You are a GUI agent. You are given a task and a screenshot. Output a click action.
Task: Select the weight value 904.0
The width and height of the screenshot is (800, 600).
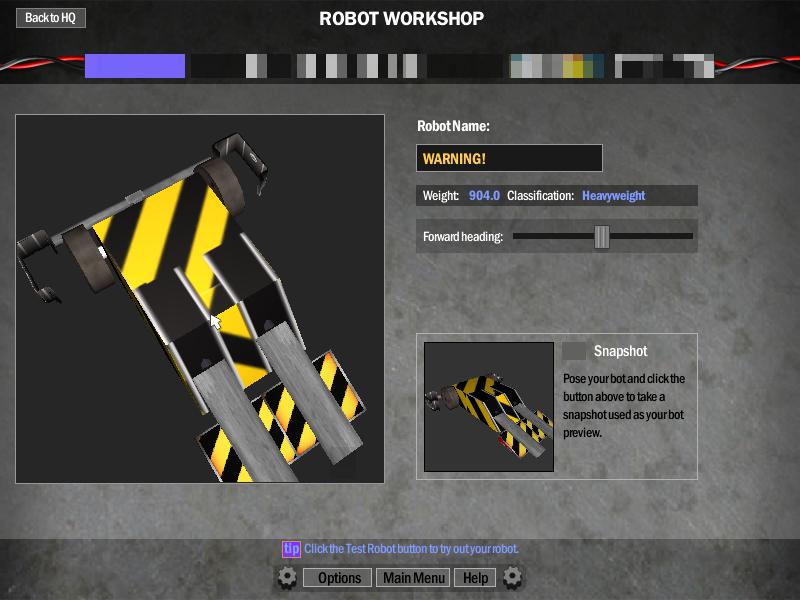click(x=484, y=196)
